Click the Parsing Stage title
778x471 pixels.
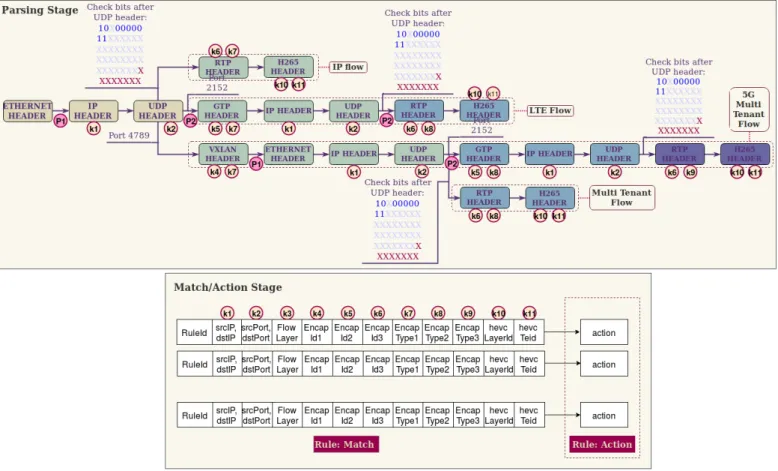[x=40, y=10]
